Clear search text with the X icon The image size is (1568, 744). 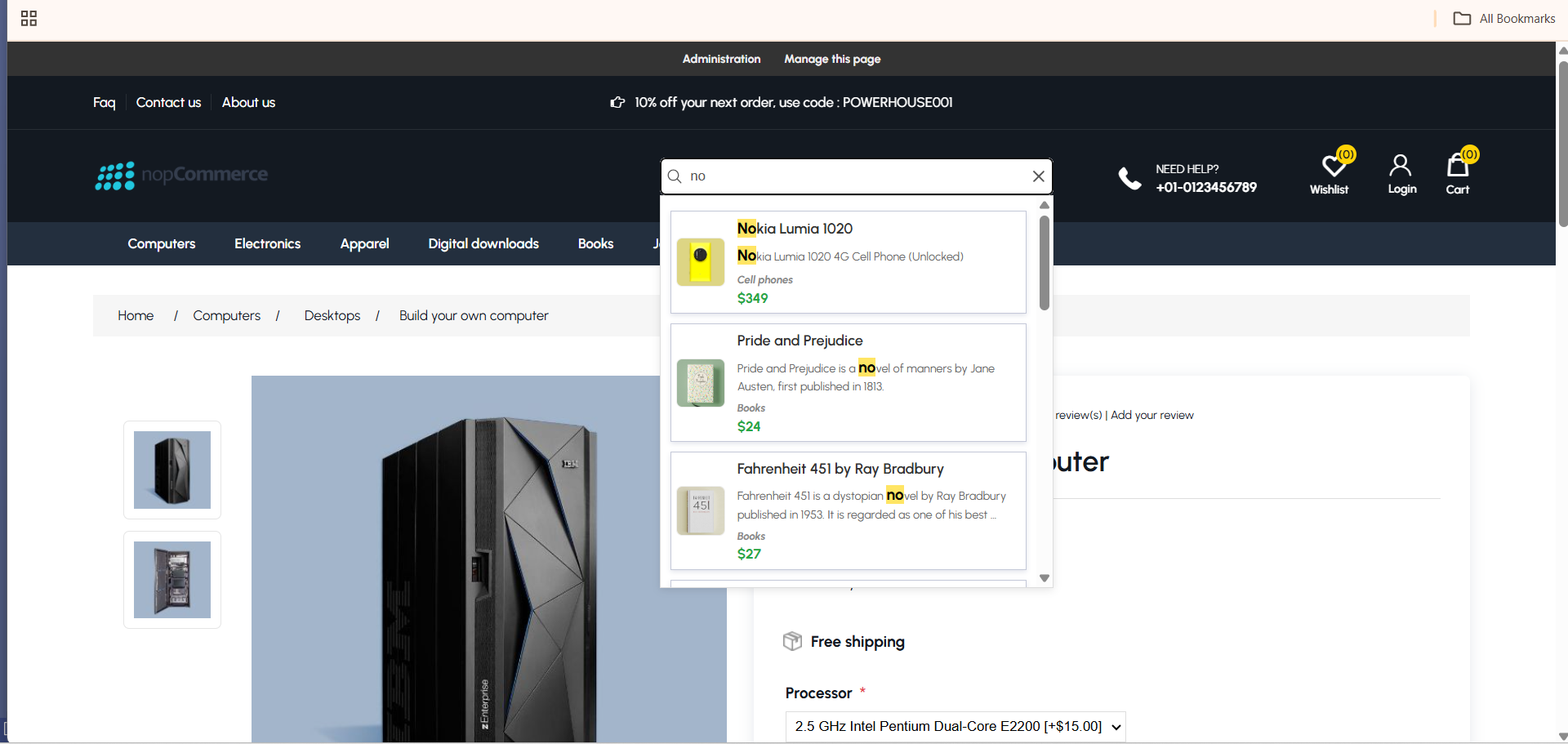pos(1038,176)
